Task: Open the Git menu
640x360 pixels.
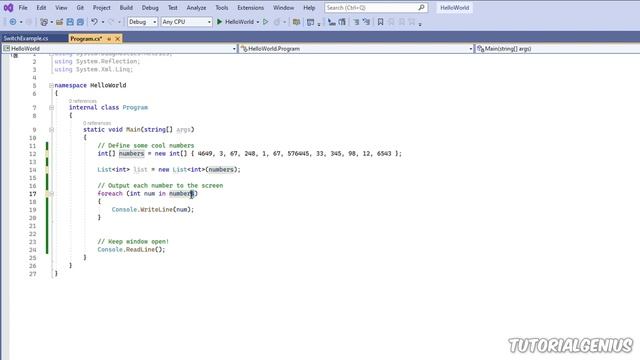Action: 80,7
